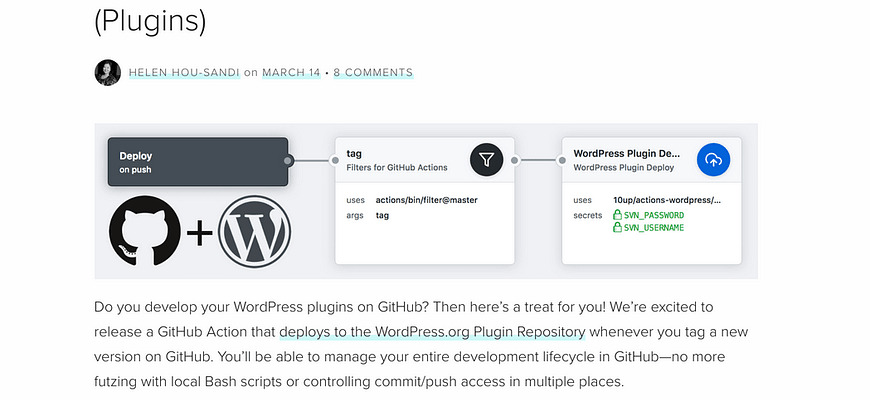Click the SVN_USERNAME secret text
870x400 pixels.
(654, 227)
